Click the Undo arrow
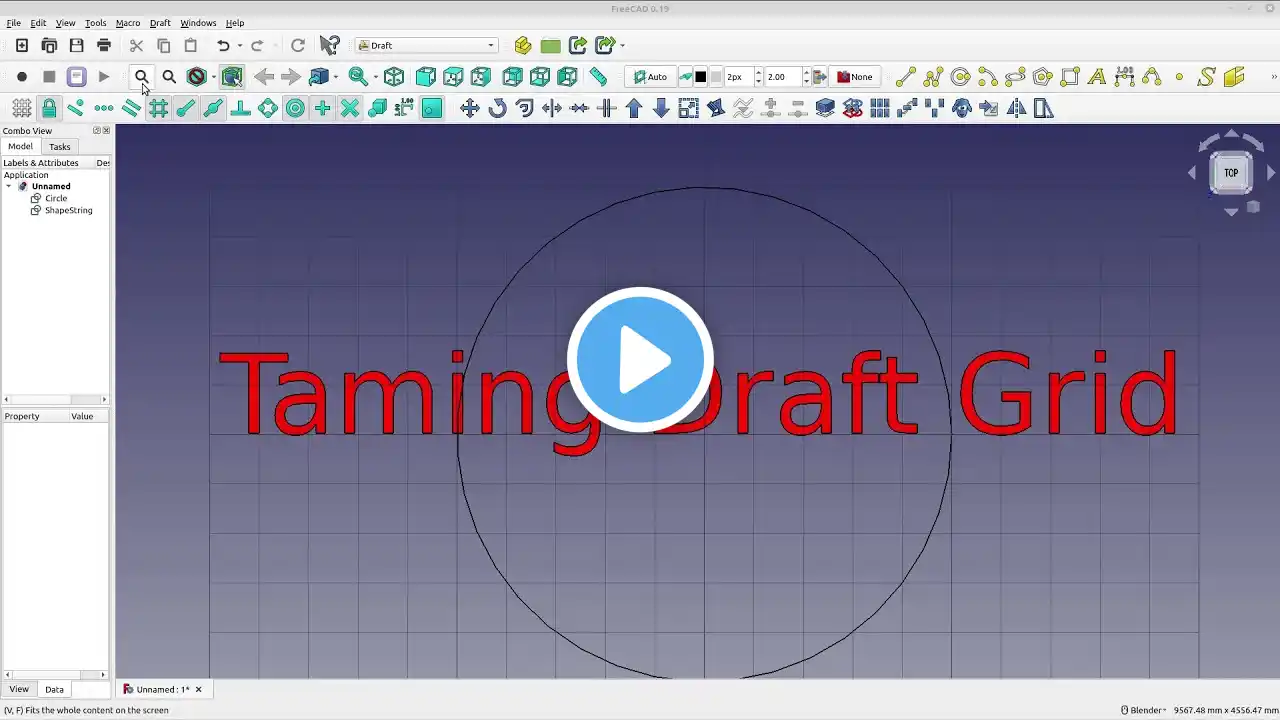 tap(223, 45)
